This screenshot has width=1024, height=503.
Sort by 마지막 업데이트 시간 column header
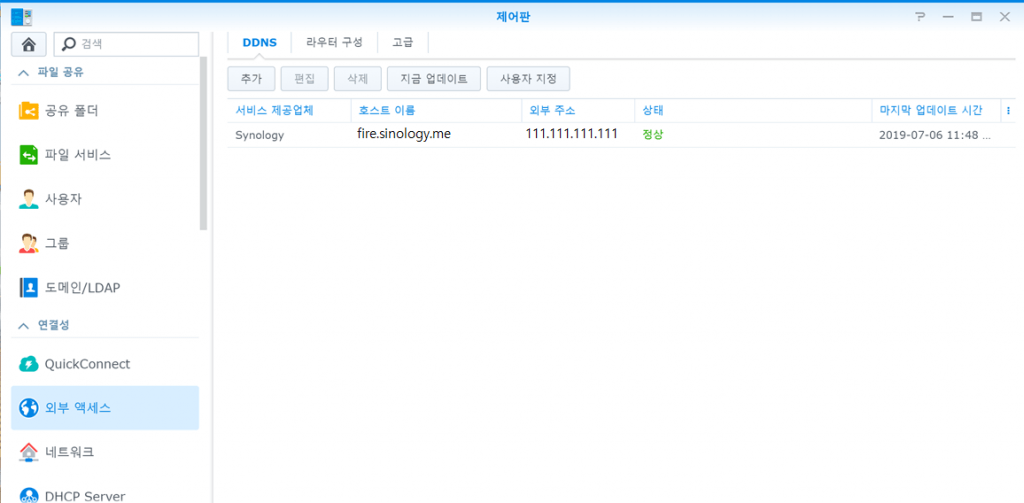936,110
